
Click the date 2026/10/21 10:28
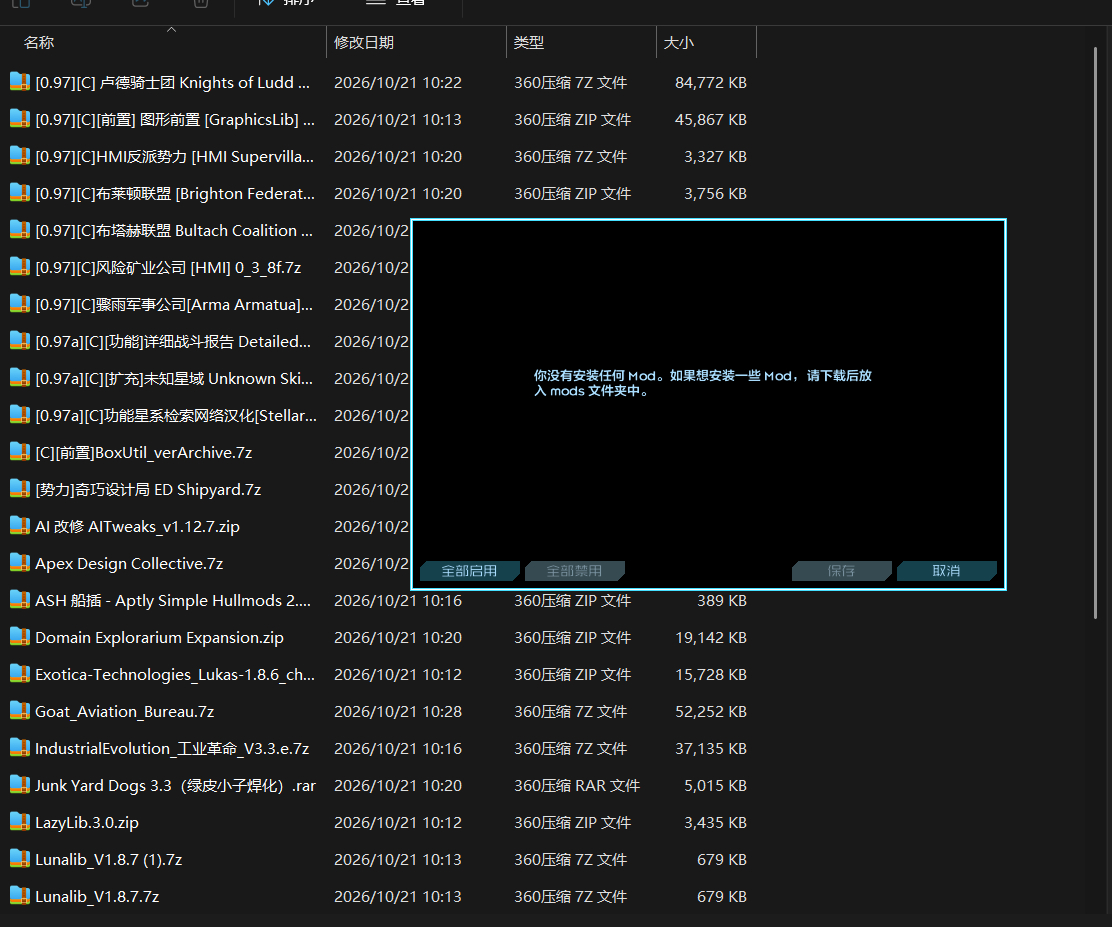coord(398,711)
